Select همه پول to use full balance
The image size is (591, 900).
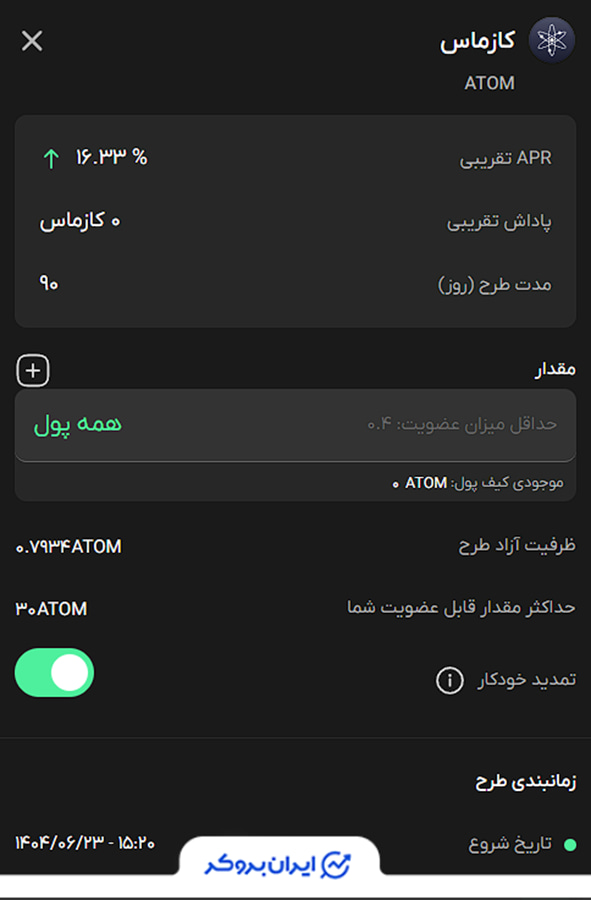tap(77, 423)
